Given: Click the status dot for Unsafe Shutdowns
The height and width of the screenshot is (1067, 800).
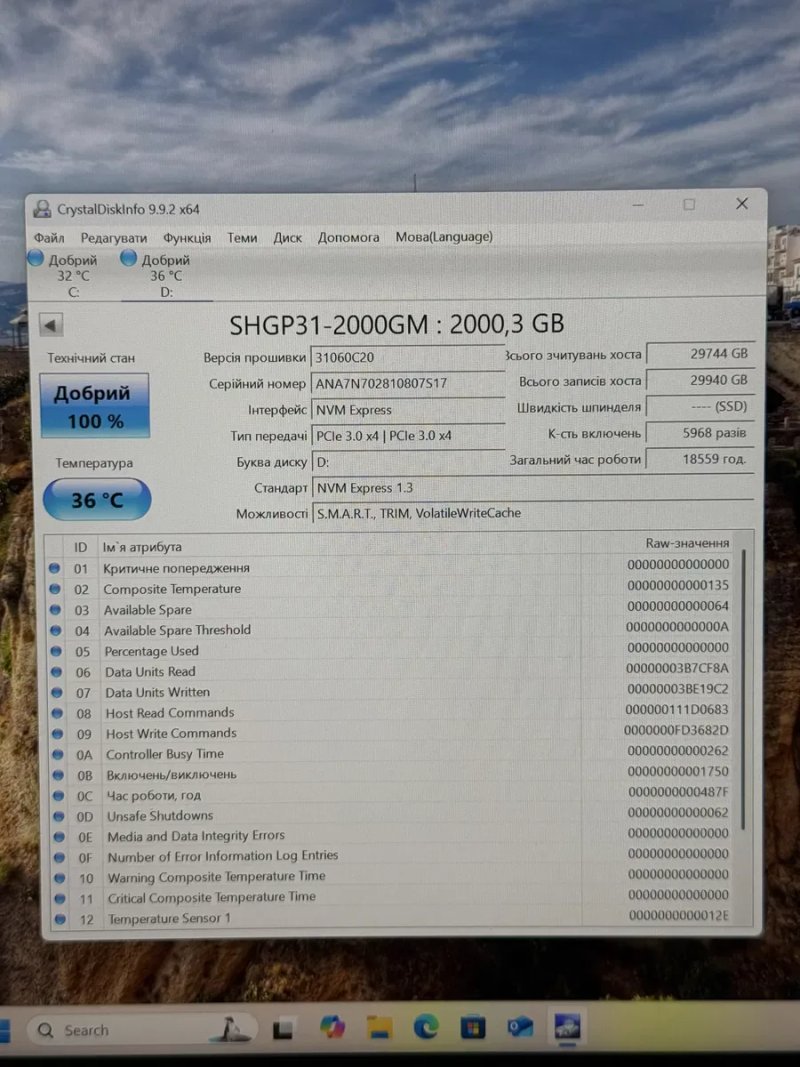Looking at the screenshot, I should 59,817.
